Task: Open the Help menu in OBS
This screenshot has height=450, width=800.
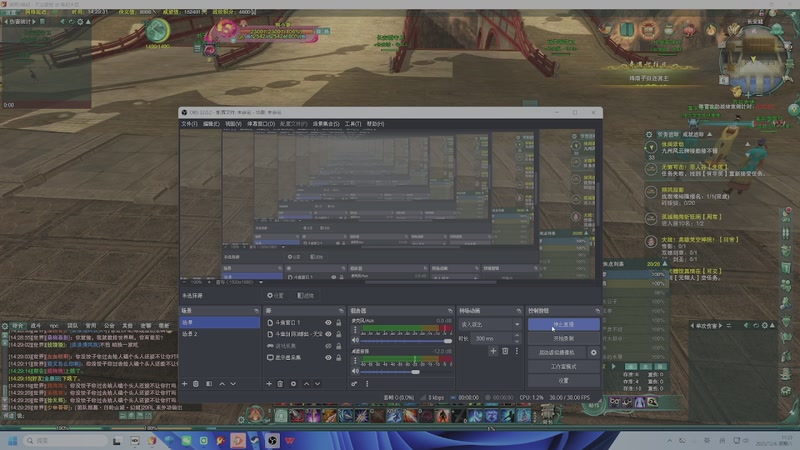Action: pyautogui.click(x=375, y=124)
